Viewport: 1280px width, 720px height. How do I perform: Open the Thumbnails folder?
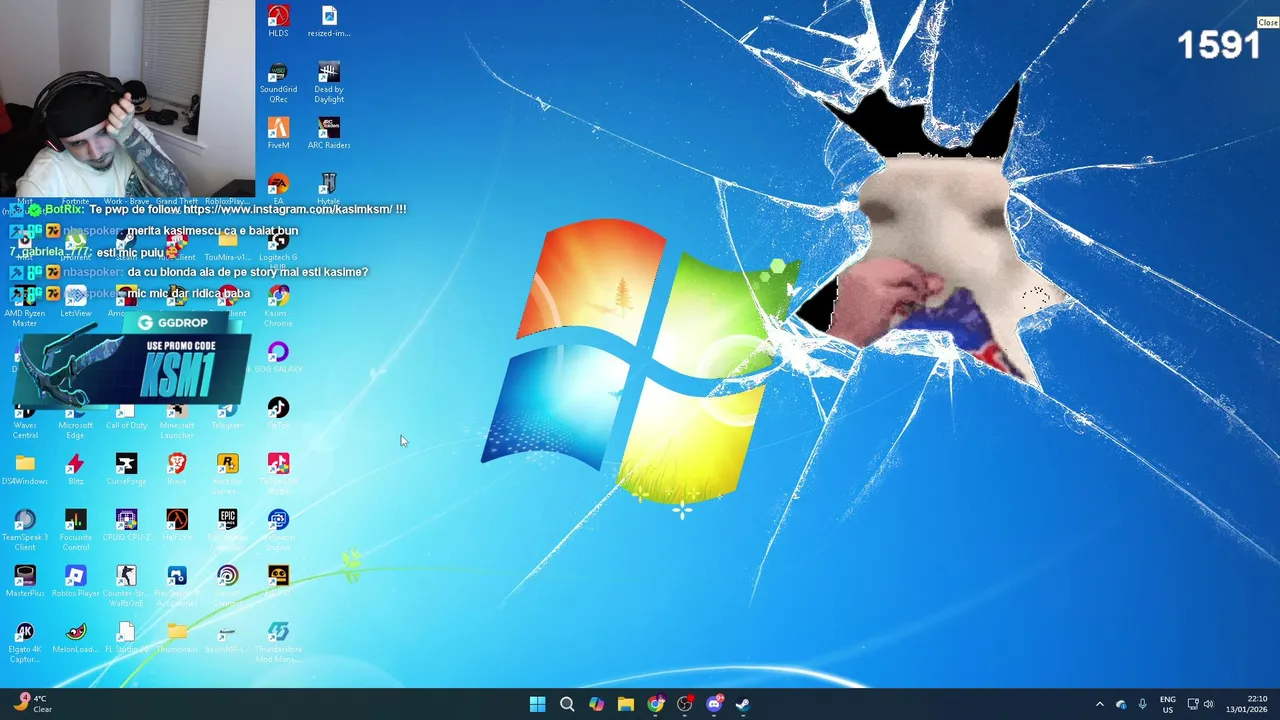click(x=177, y=637)
